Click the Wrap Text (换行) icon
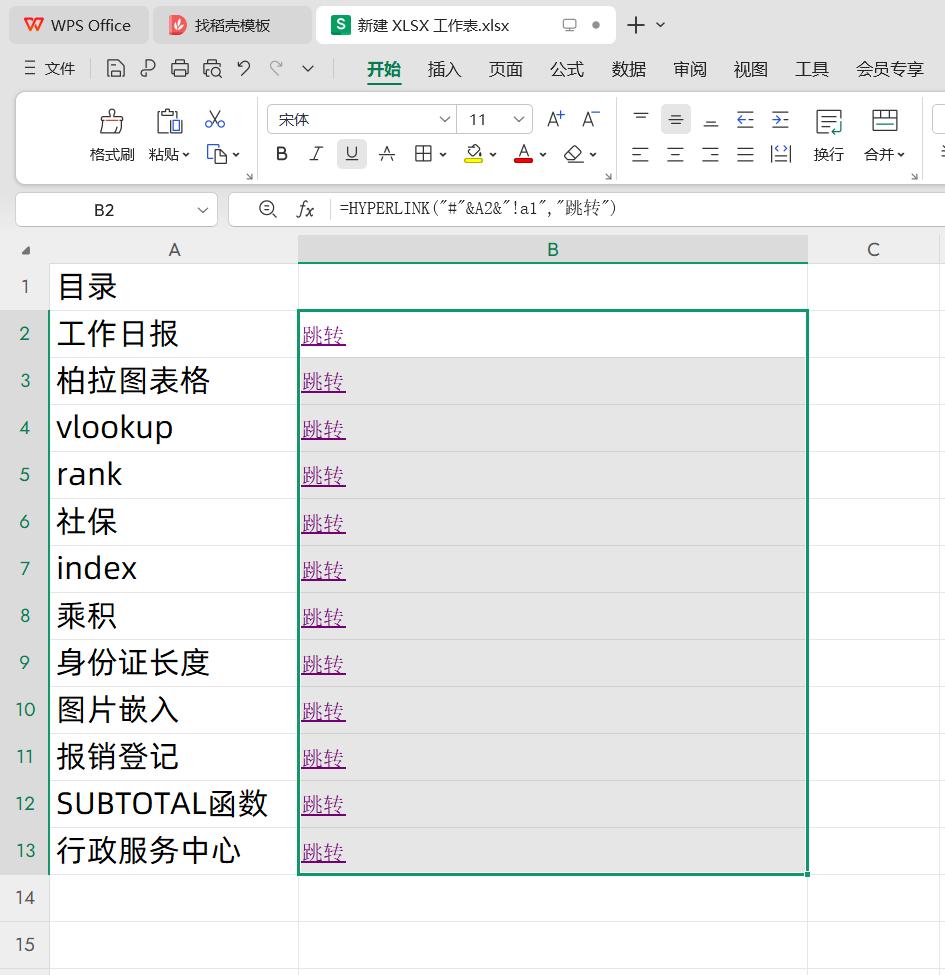945x975 pixels. (x=828, y=123)
